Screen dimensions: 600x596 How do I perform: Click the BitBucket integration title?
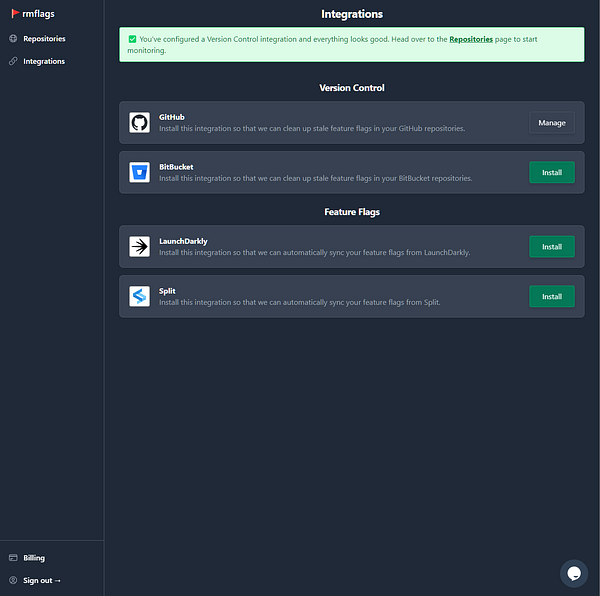pyautogui.click(x=176, y=167)
